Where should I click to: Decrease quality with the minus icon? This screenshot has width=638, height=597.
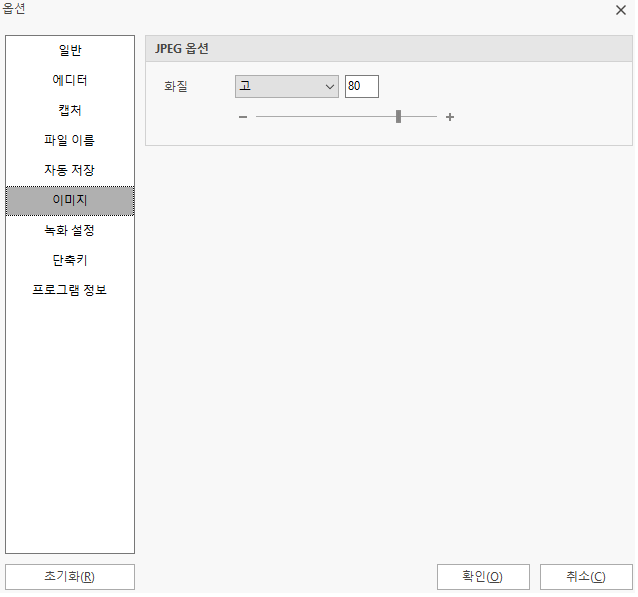coord(244,118)
